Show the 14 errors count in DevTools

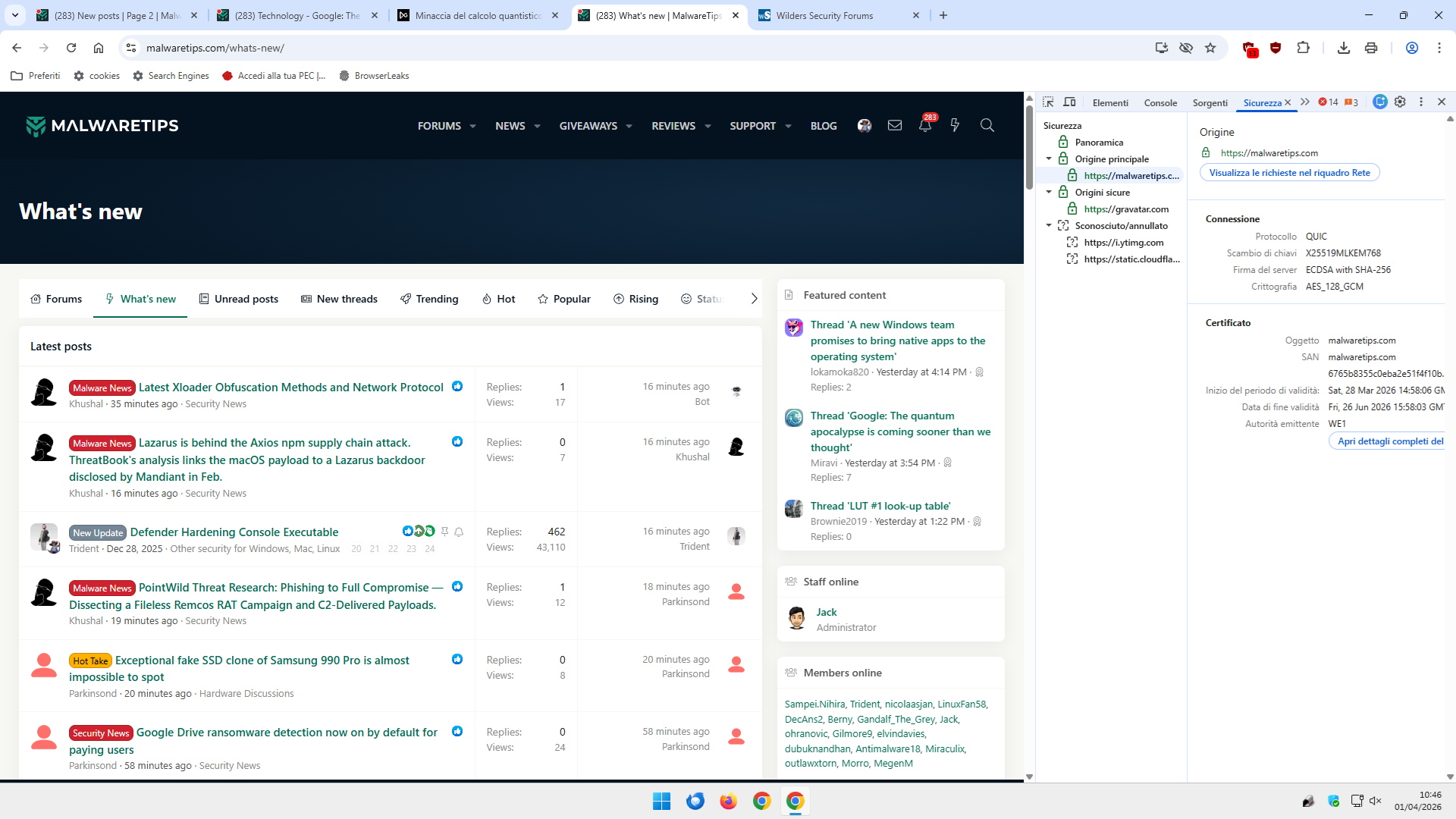pos(1329,102)
